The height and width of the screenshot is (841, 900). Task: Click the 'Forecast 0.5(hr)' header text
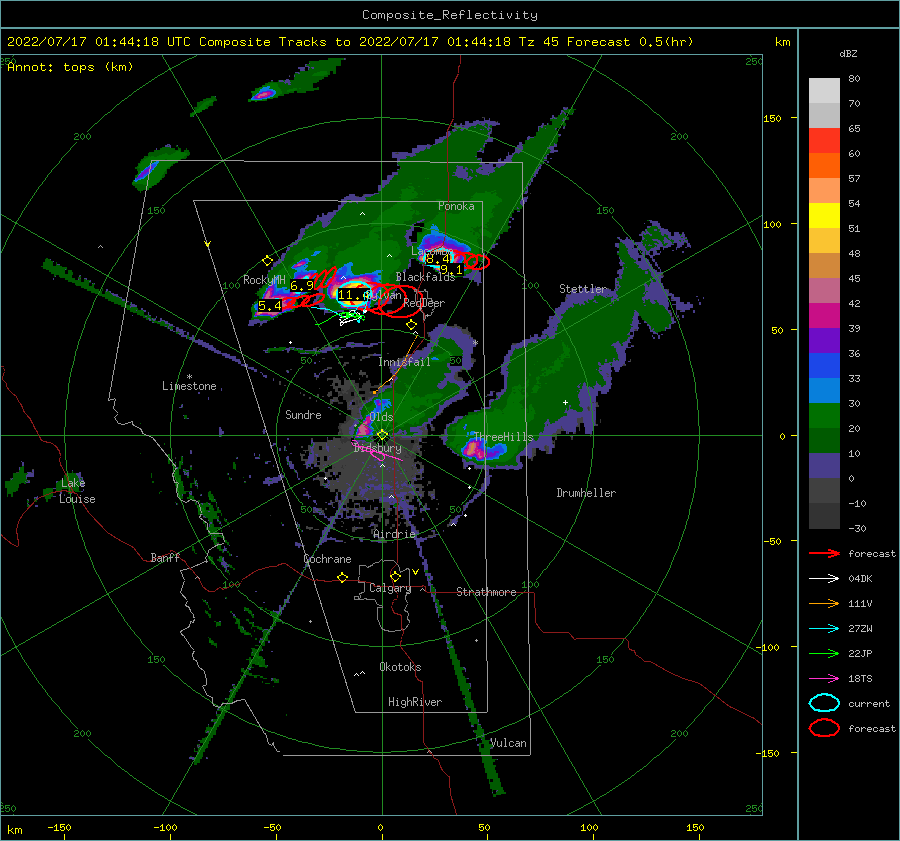630,42
